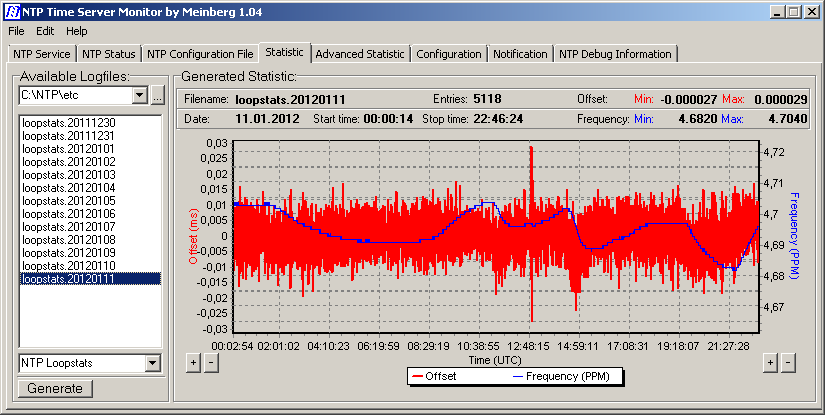Select logfile loopstats.20120103
This screenshot has height=415, width=825.
[90, 175]
